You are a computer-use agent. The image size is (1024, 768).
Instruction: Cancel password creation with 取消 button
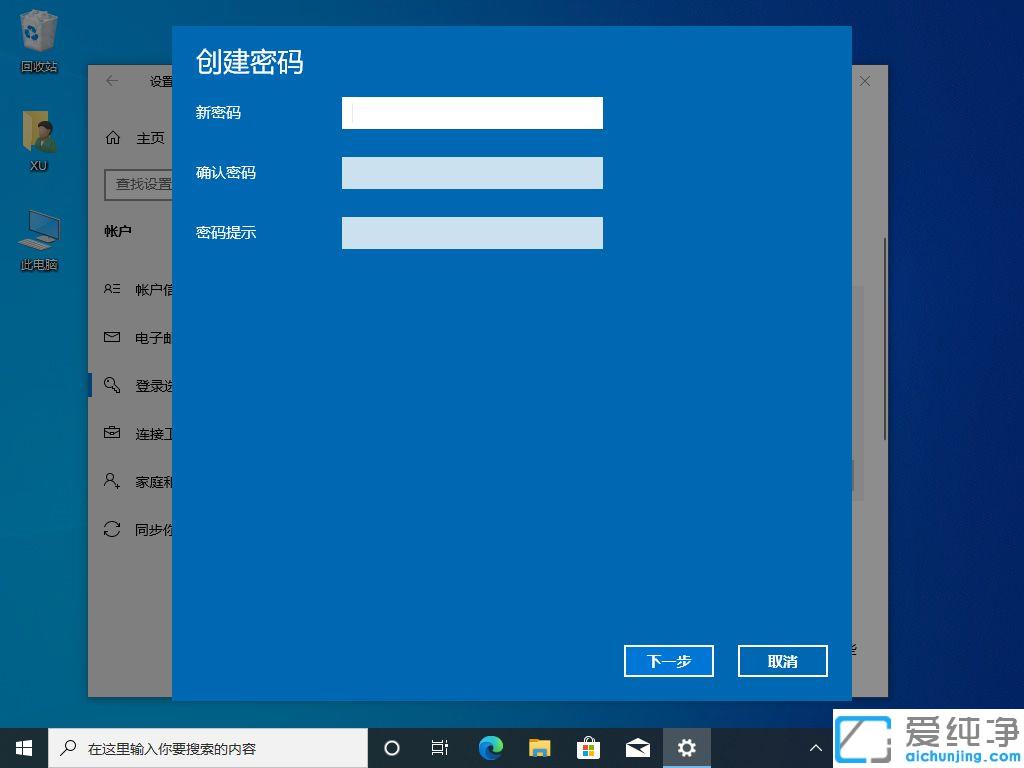coord(782,661)
